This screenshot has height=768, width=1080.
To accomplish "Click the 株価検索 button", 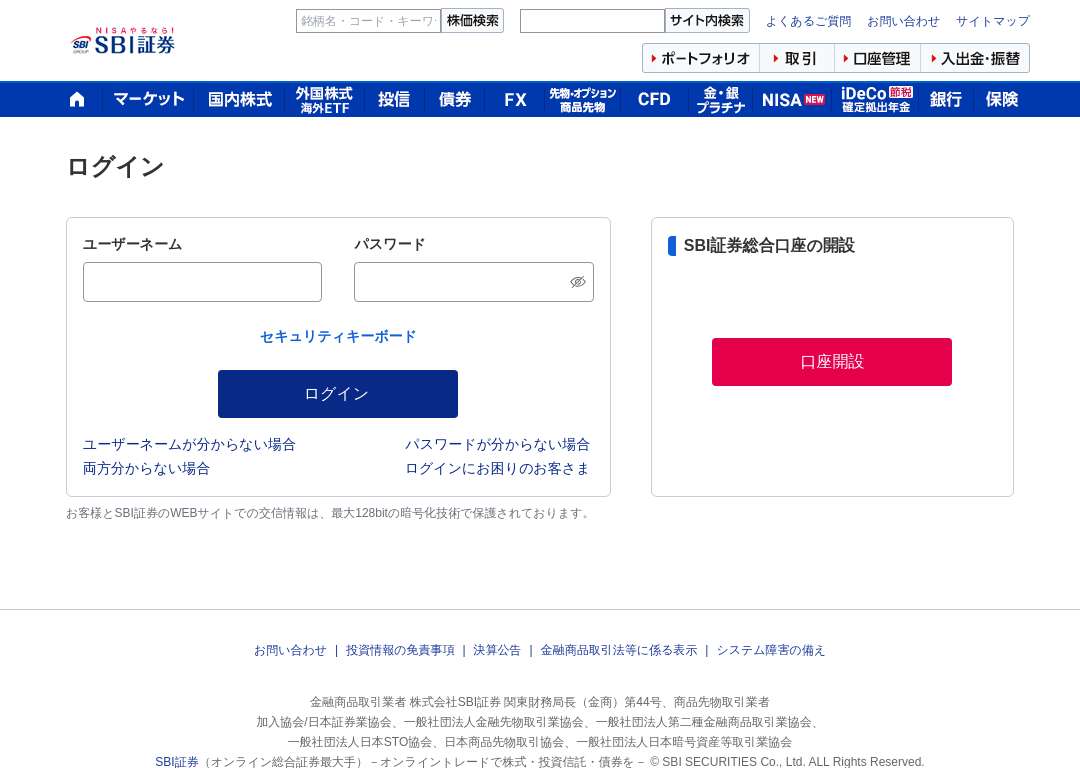I will click(x=472, y=21).
